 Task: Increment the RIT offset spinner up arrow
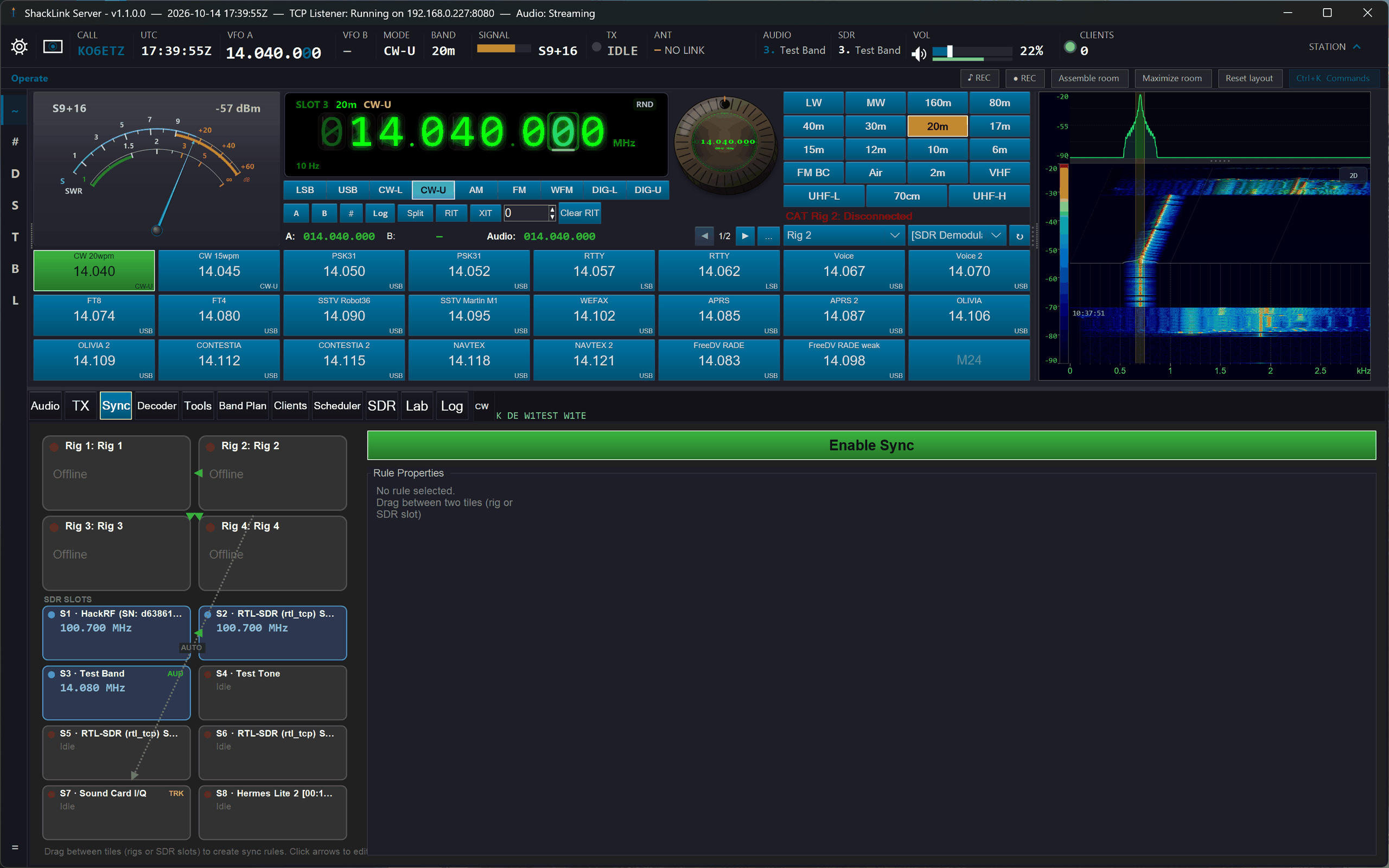click(552, 209)
